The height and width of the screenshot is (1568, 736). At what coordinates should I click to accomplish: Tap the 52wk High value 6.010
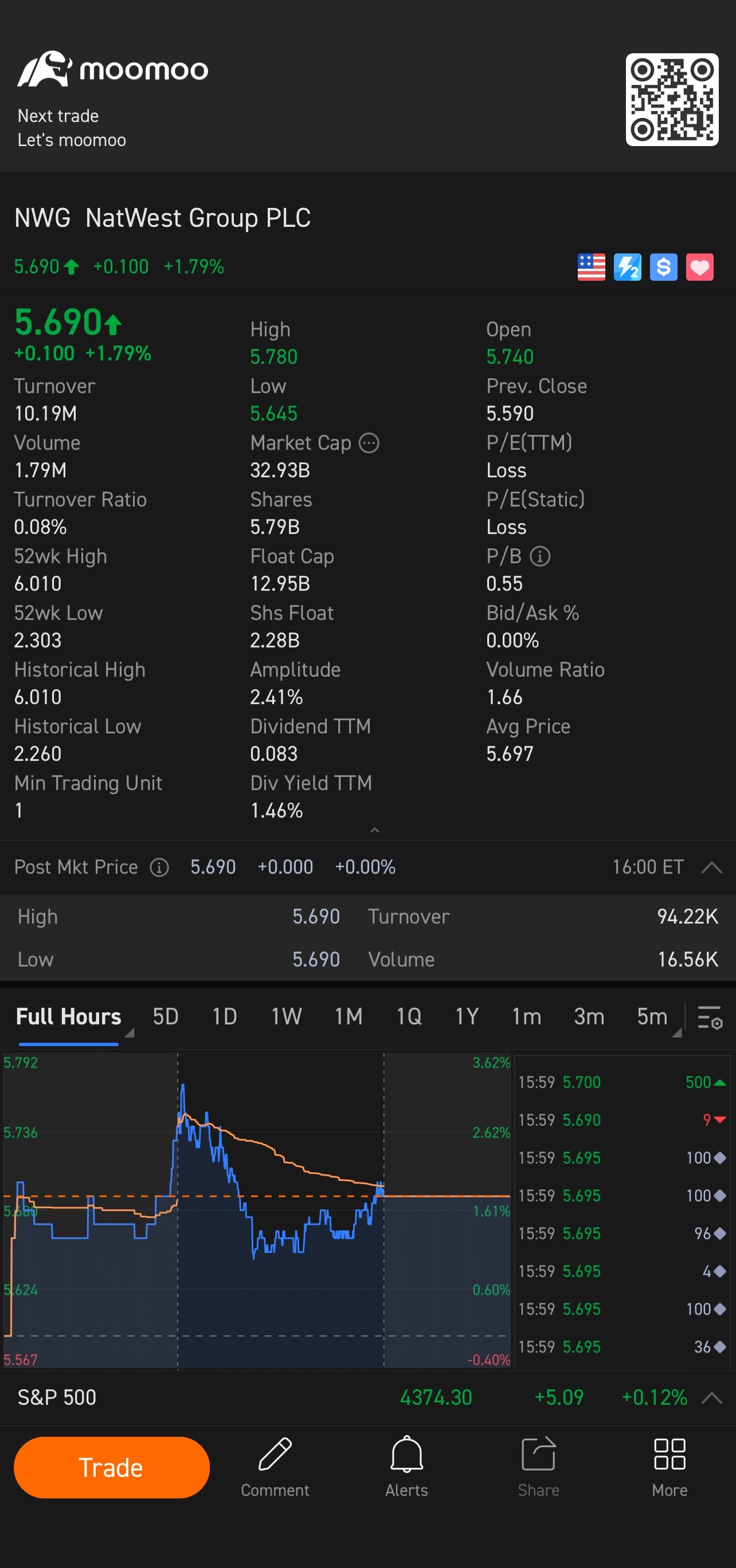38,584
